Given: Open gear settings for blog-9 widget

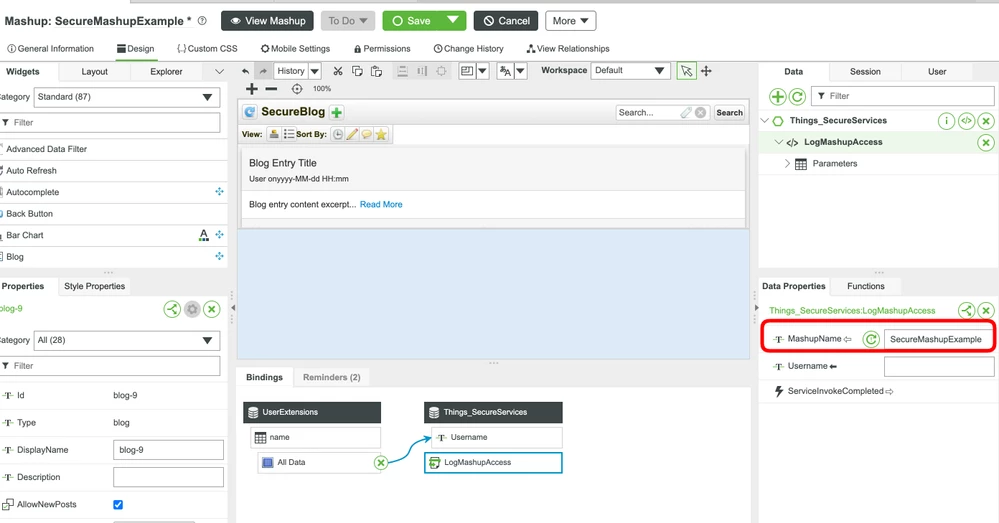Looking at the screenshot, I should point(192,310).
